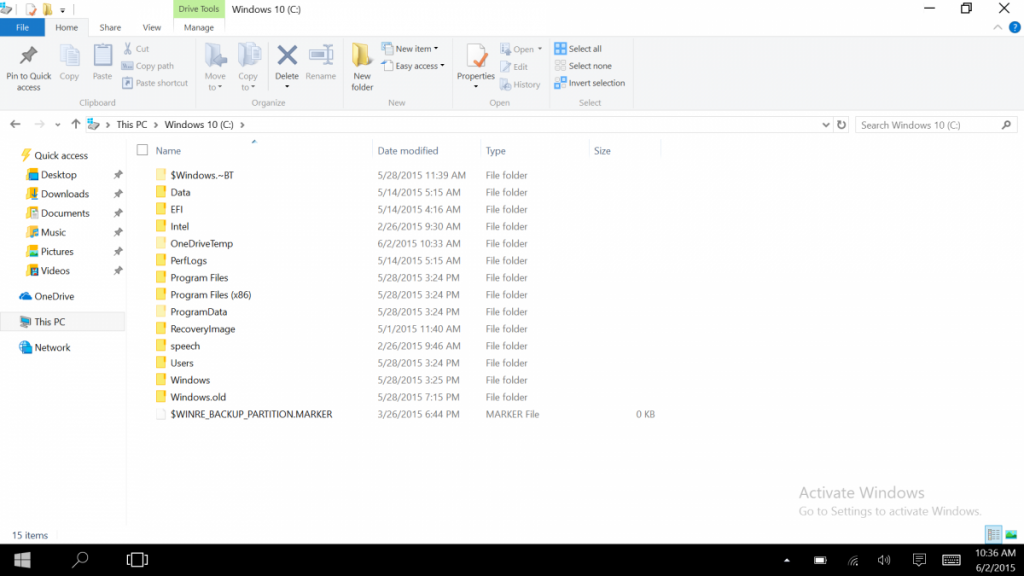
Task: Go up one level with up arrow
Action: tap(76, 125)
